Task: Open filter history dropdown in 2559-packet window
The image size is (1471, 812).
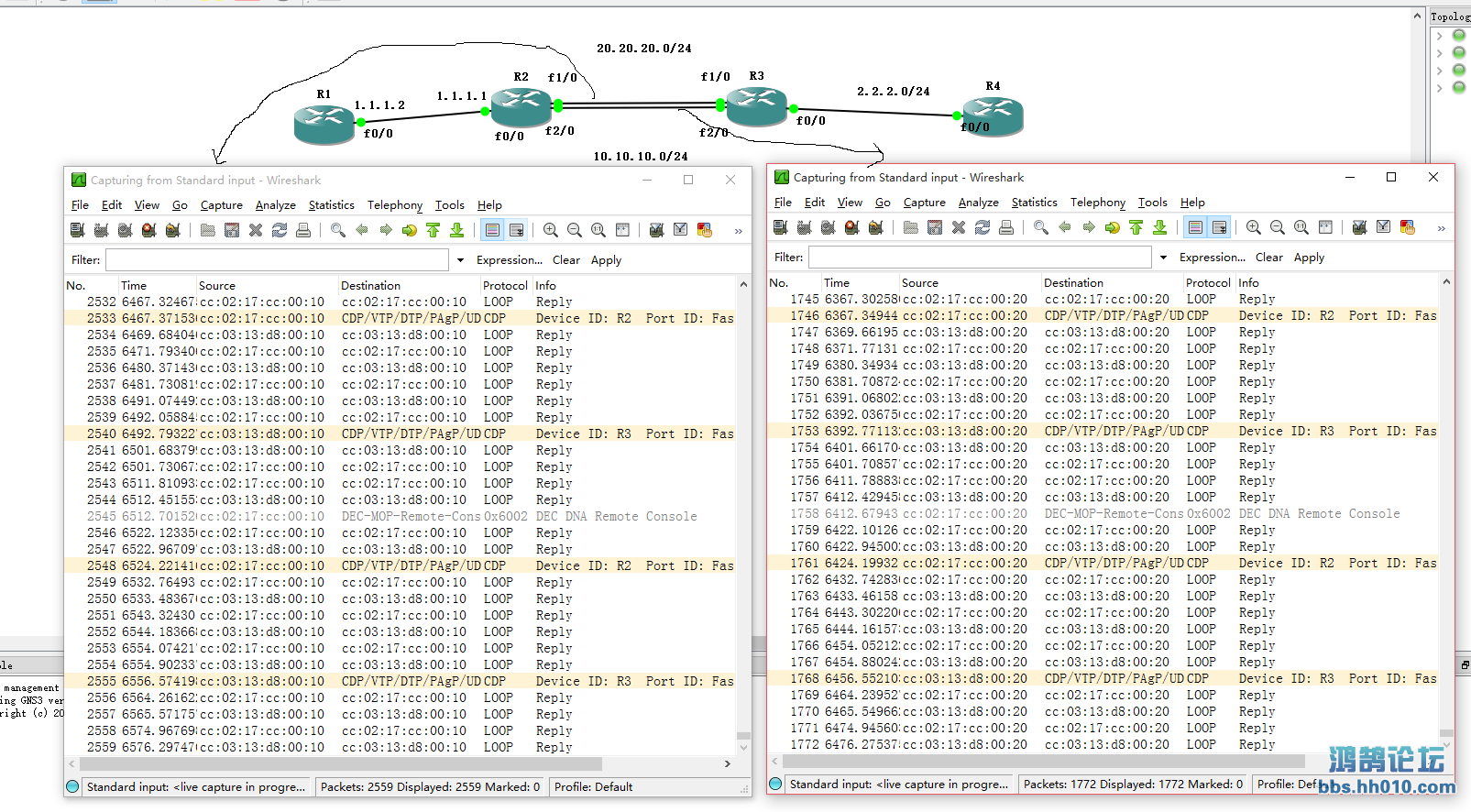Action: click(460, 260)
